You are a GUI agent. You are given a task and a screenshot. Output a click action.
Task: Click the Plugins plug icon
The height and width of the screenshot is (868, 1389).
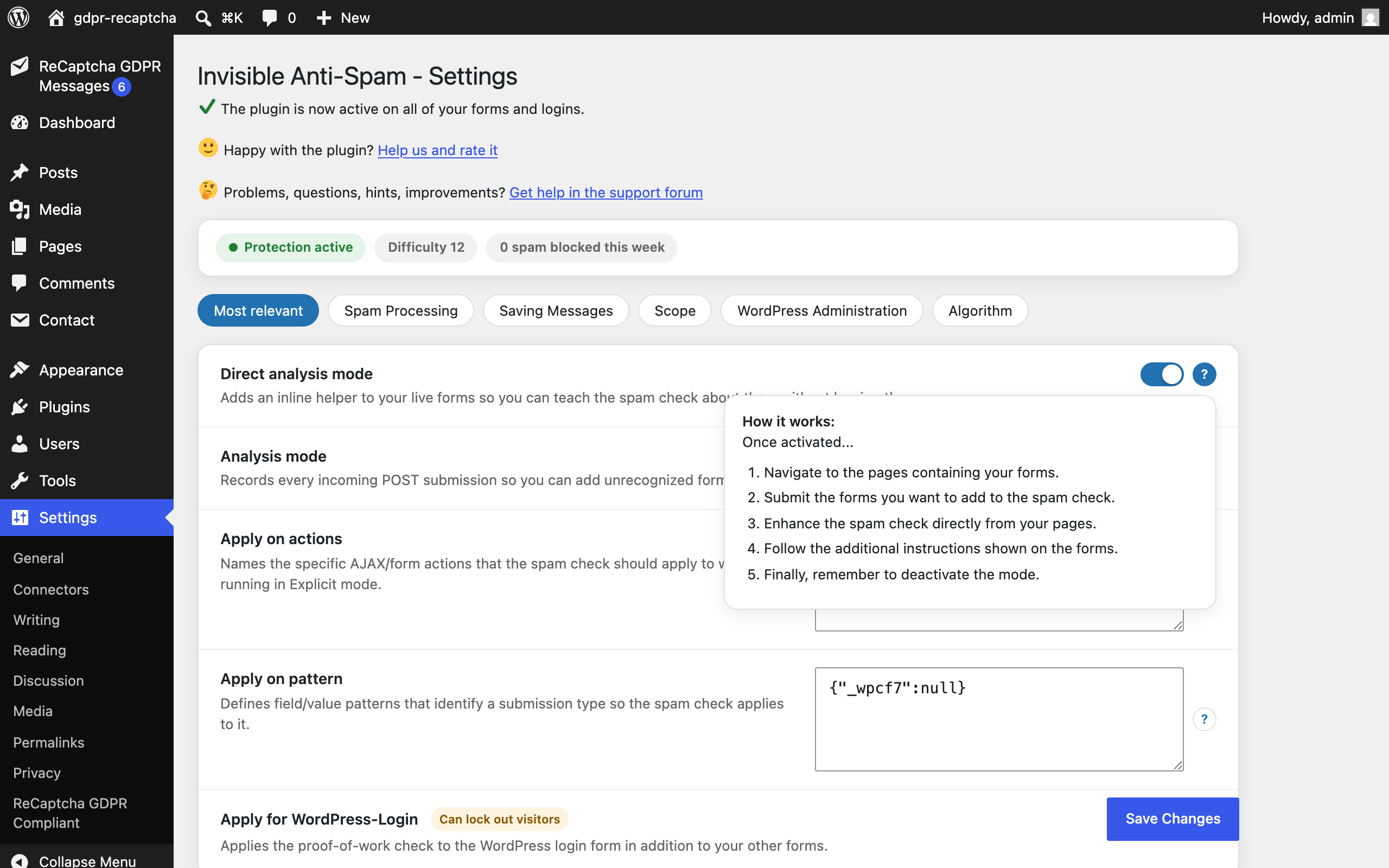pos(20,406)
